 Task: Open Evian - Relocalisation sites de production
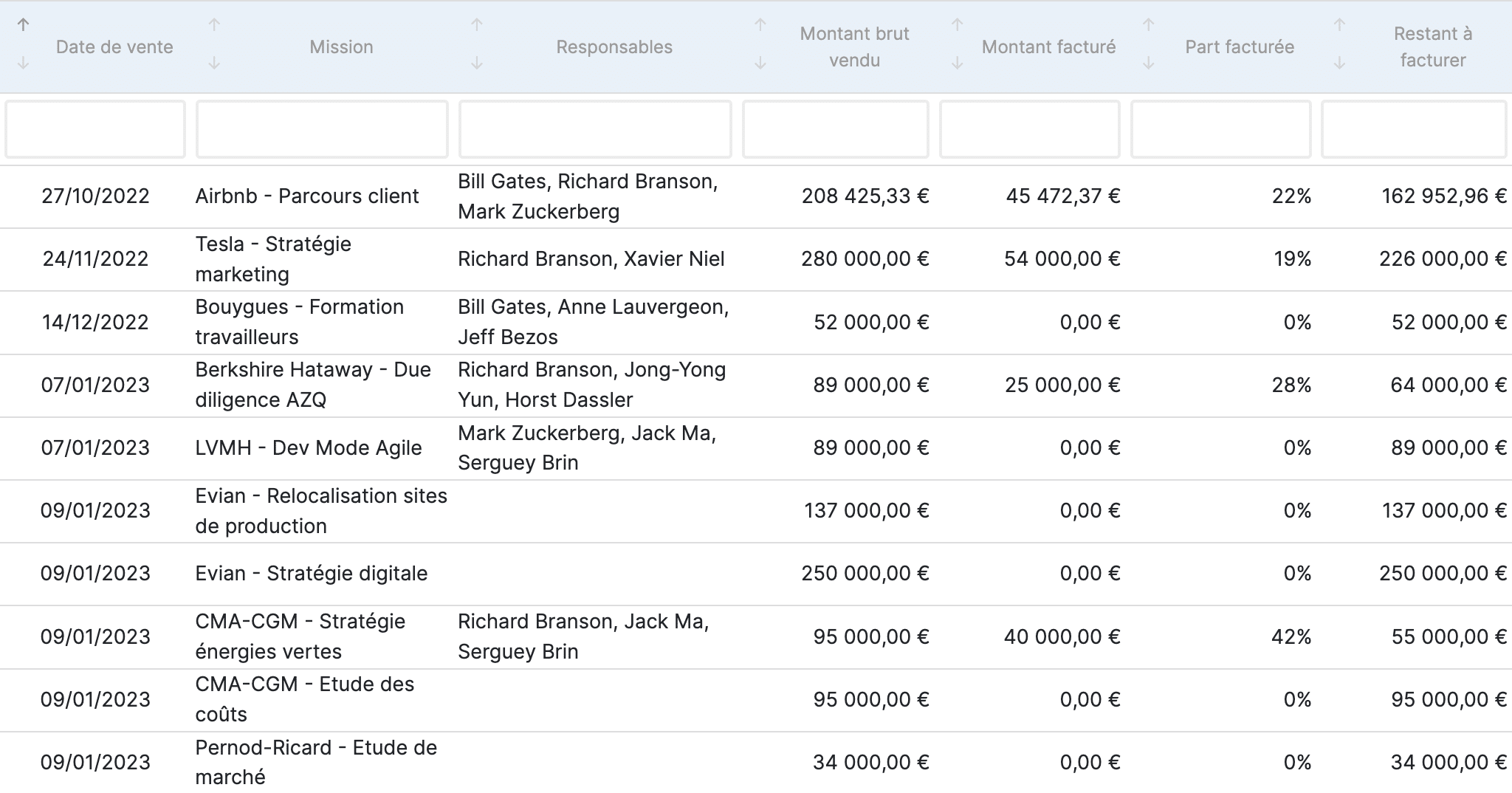click(x=321, y=511)
